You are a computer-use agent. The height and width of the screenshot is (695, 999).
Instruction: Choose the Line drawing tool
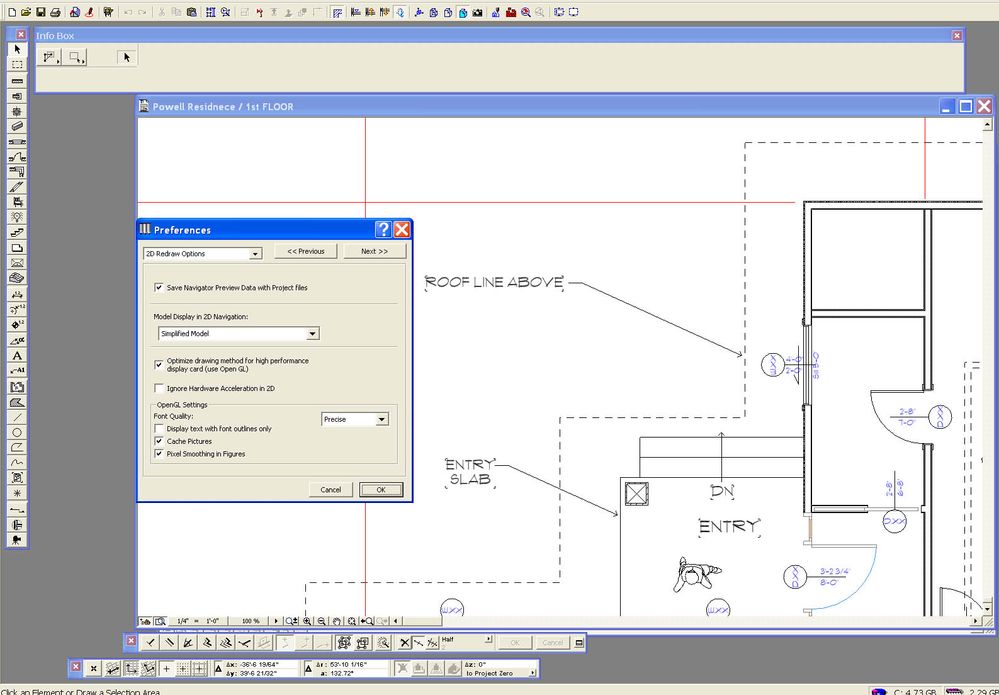(18, 416)
